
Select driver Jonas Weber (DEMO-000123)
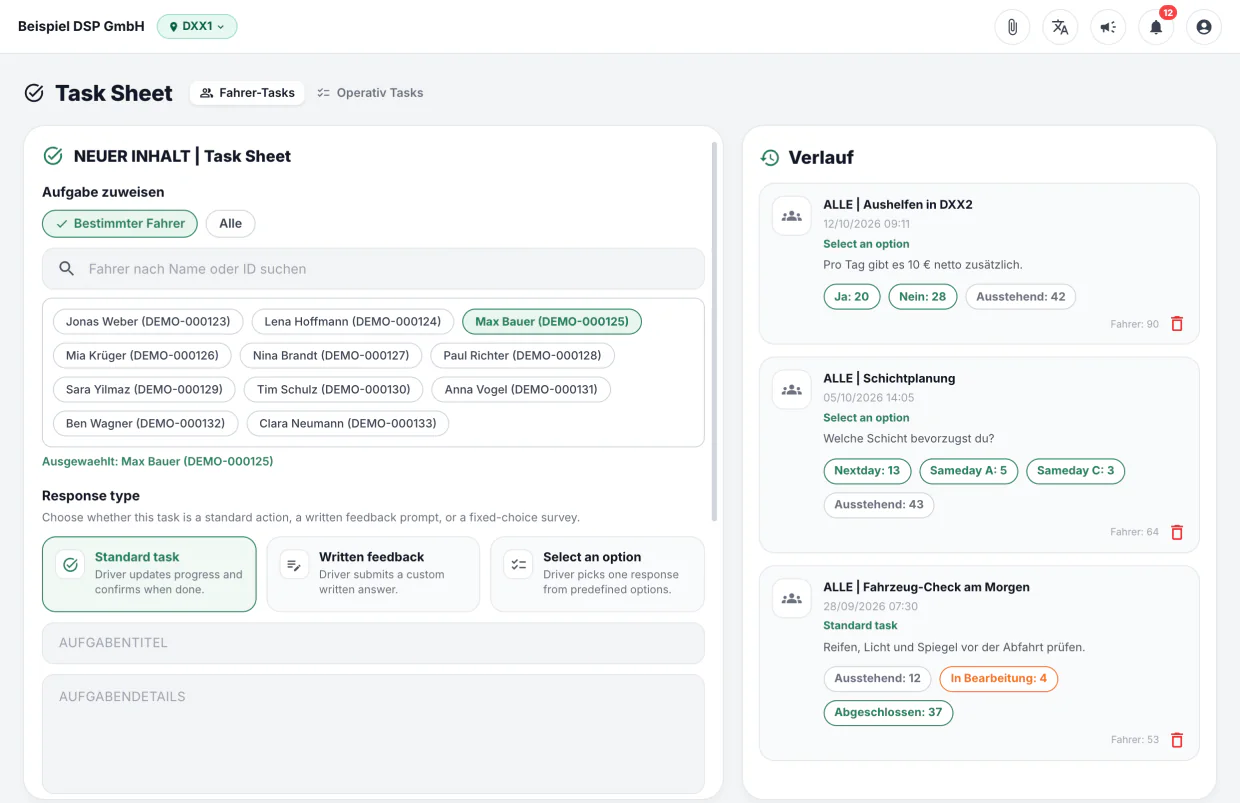148,321
